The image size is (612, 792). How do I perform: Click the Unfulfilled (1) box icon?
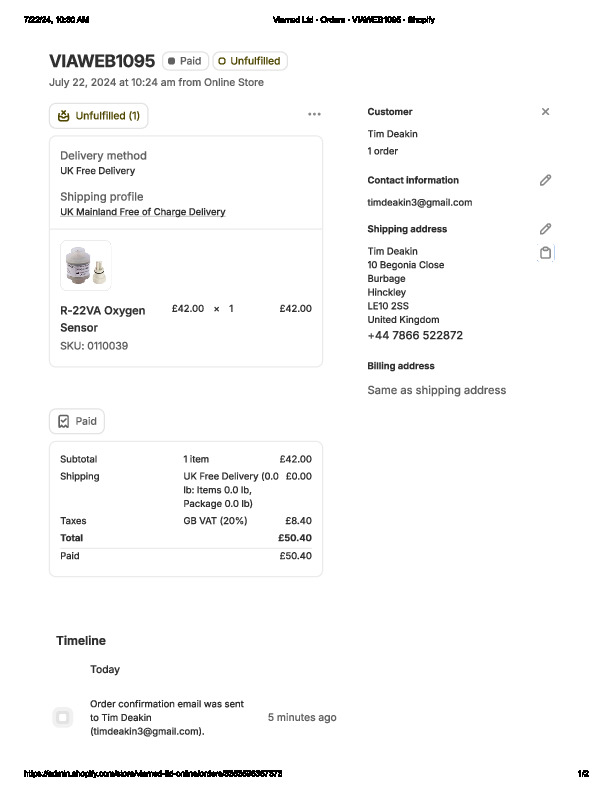[x=64, y=116]
